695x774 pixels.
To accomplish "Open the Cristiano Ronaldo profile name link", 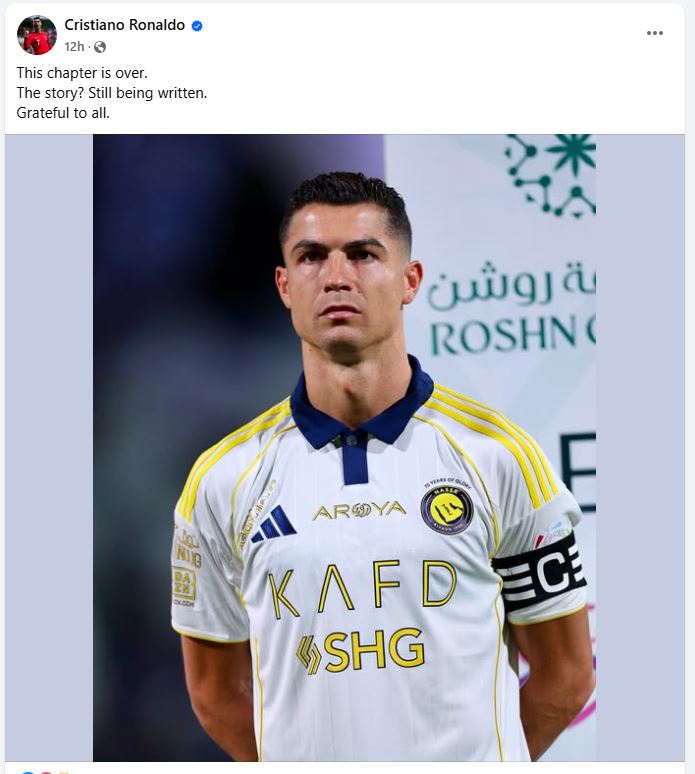I will click(124, 25).
